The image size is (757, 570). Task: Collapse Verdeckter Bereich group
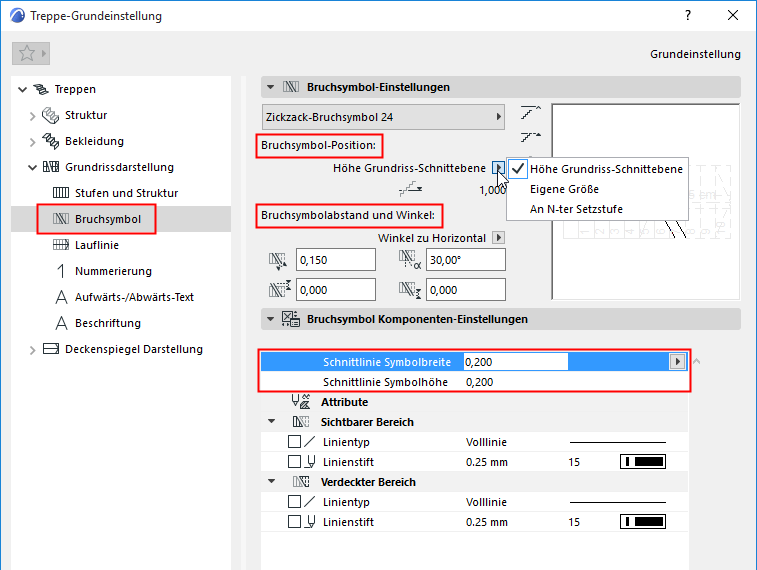click(x=272, y=481)
